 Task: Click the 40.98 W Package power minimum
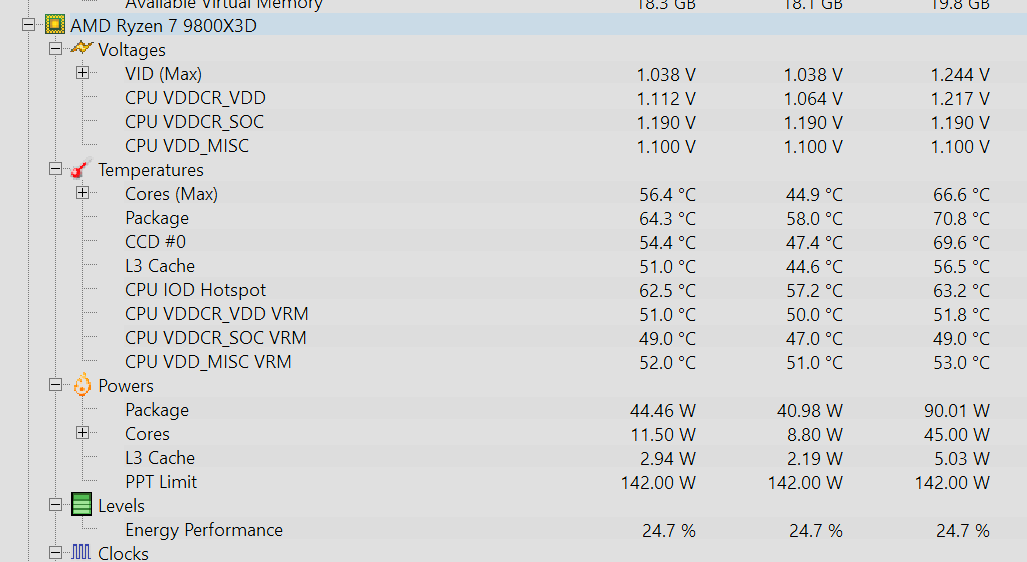click(x=810, y=411)
